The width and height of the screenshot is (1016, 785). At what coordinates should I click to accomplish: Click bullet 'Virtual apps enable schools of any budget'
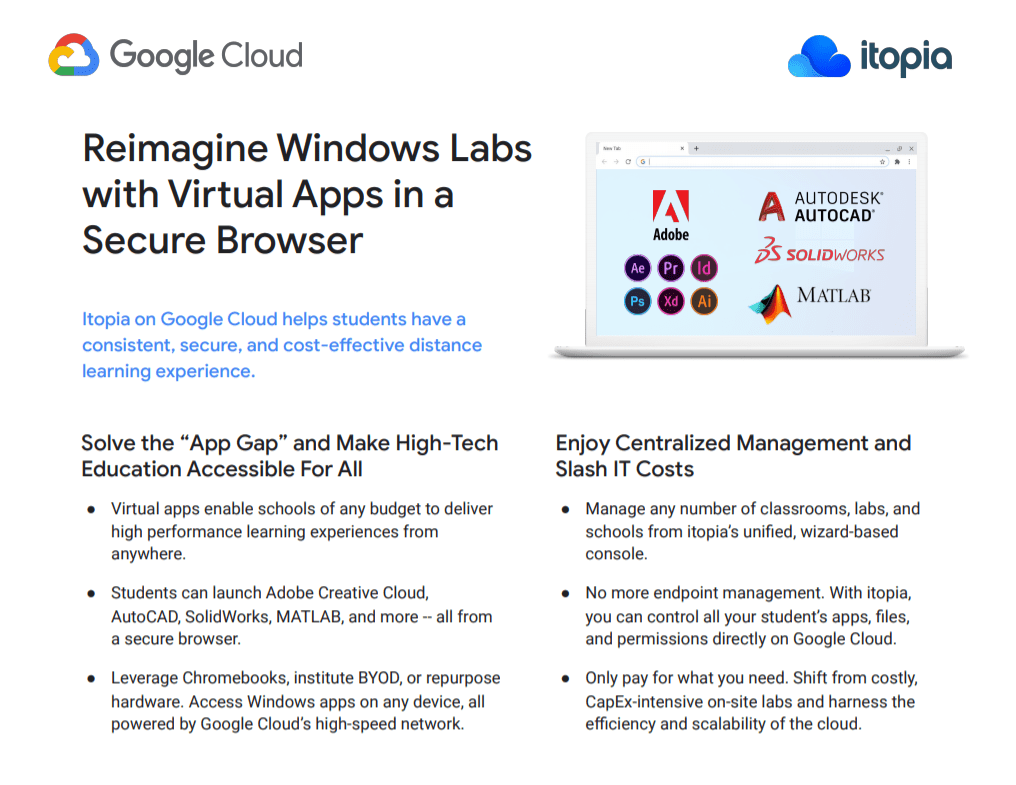click(x=302, y=531)
